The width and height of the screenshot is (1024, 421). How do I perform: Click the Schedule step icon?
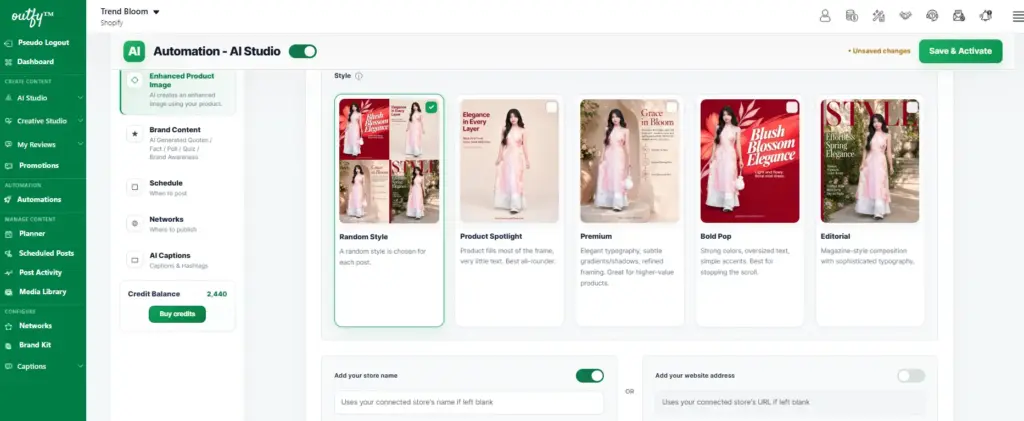(135, 187)
